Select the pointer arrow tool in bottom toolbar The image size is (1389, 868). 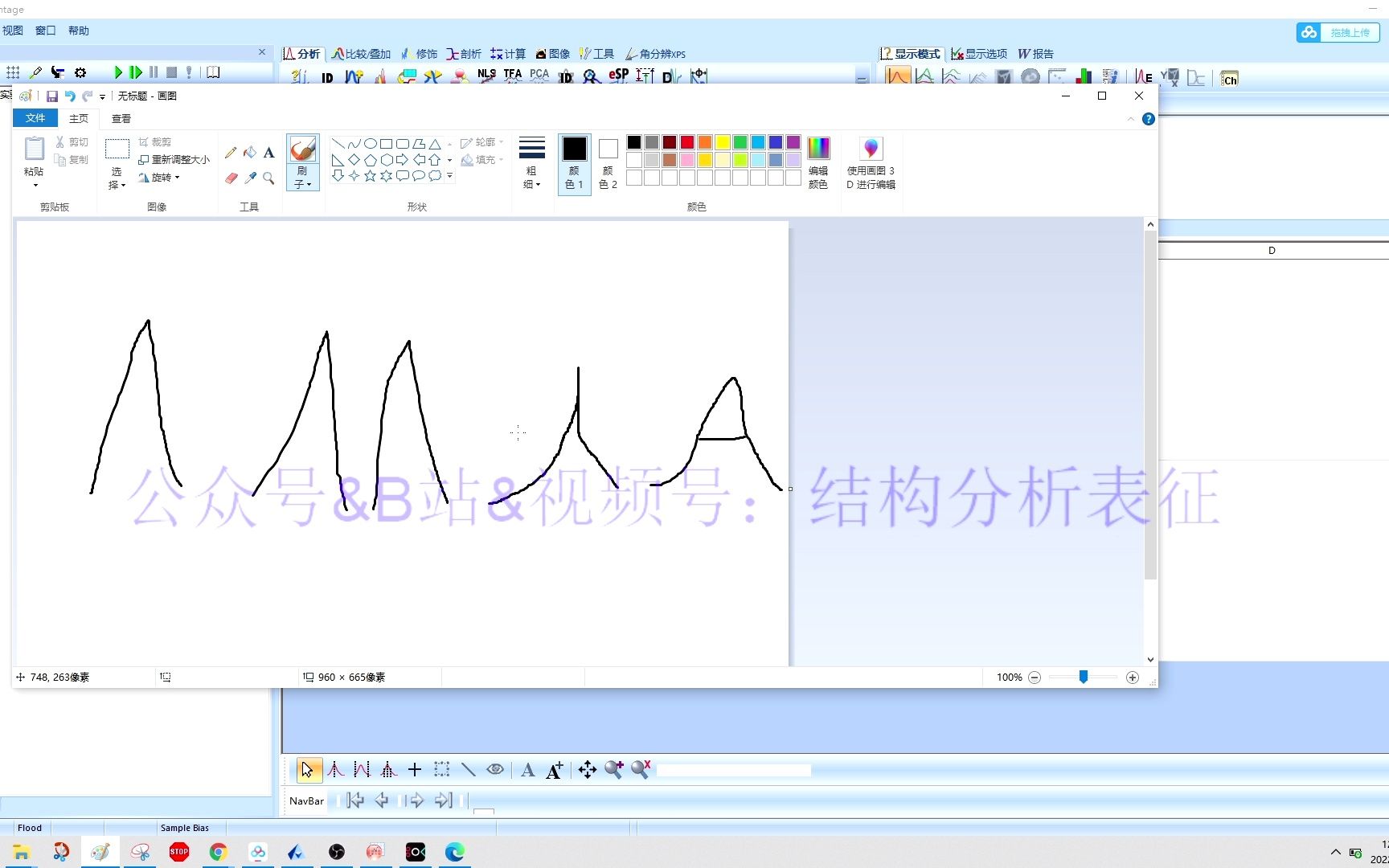[x=308, y=770]
